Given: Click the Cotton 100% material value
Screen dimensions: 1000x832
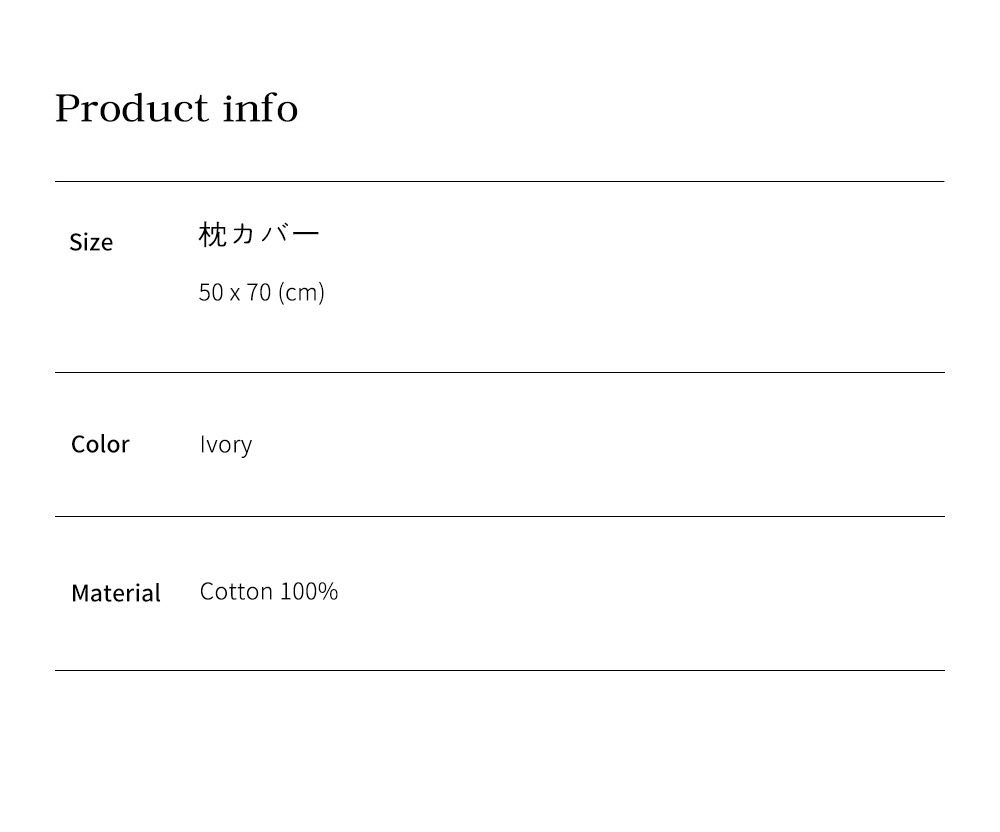Looking at the screenshot, I should click(269, 591).
